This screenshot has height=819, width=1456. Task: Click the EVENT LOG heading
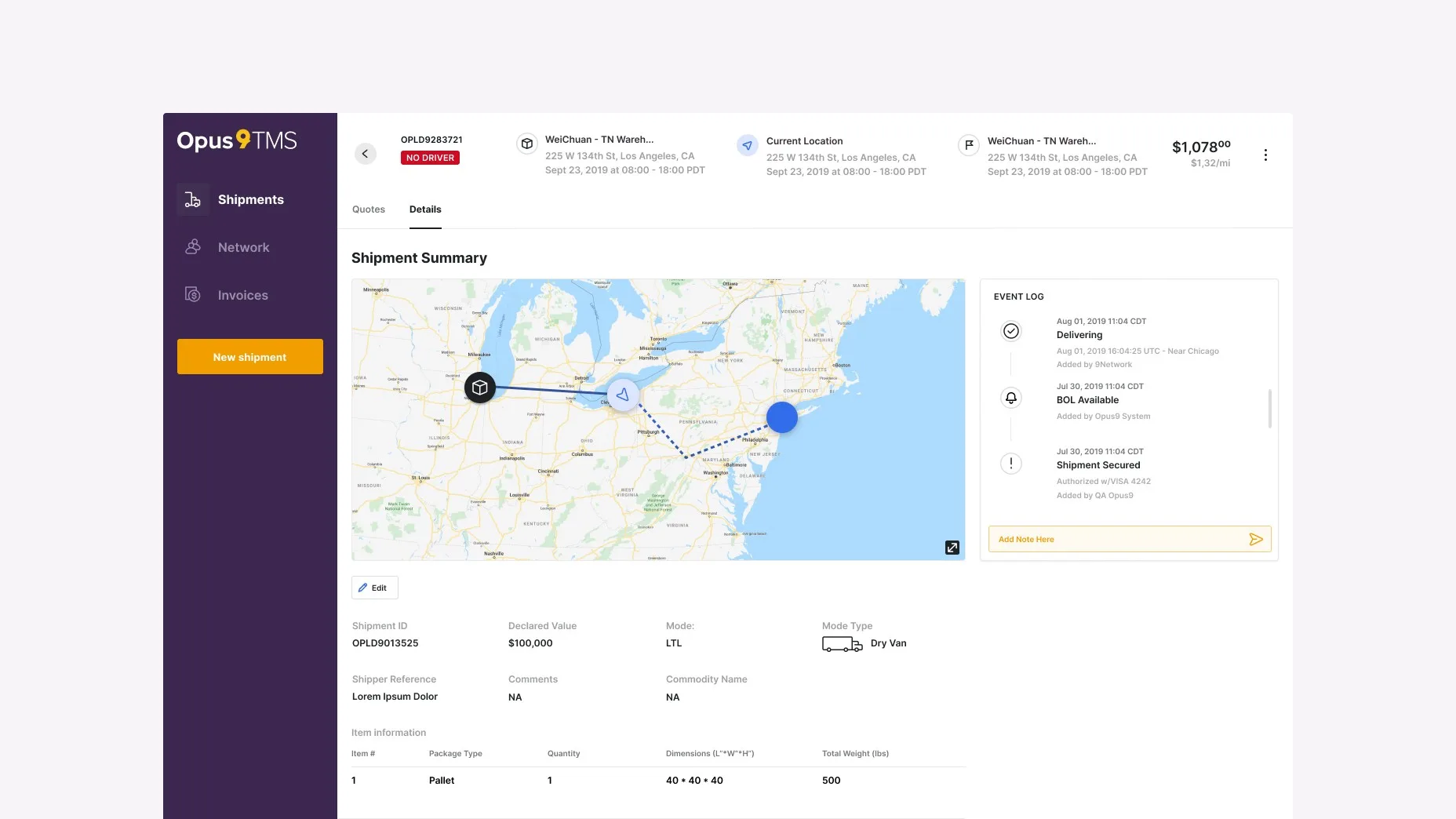click(x=1018, y=297)
